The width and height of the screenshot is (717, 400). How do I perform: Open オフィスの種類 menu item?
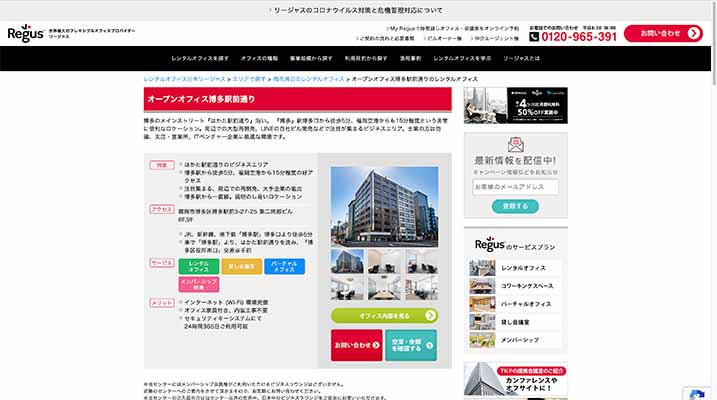[259, 59]
